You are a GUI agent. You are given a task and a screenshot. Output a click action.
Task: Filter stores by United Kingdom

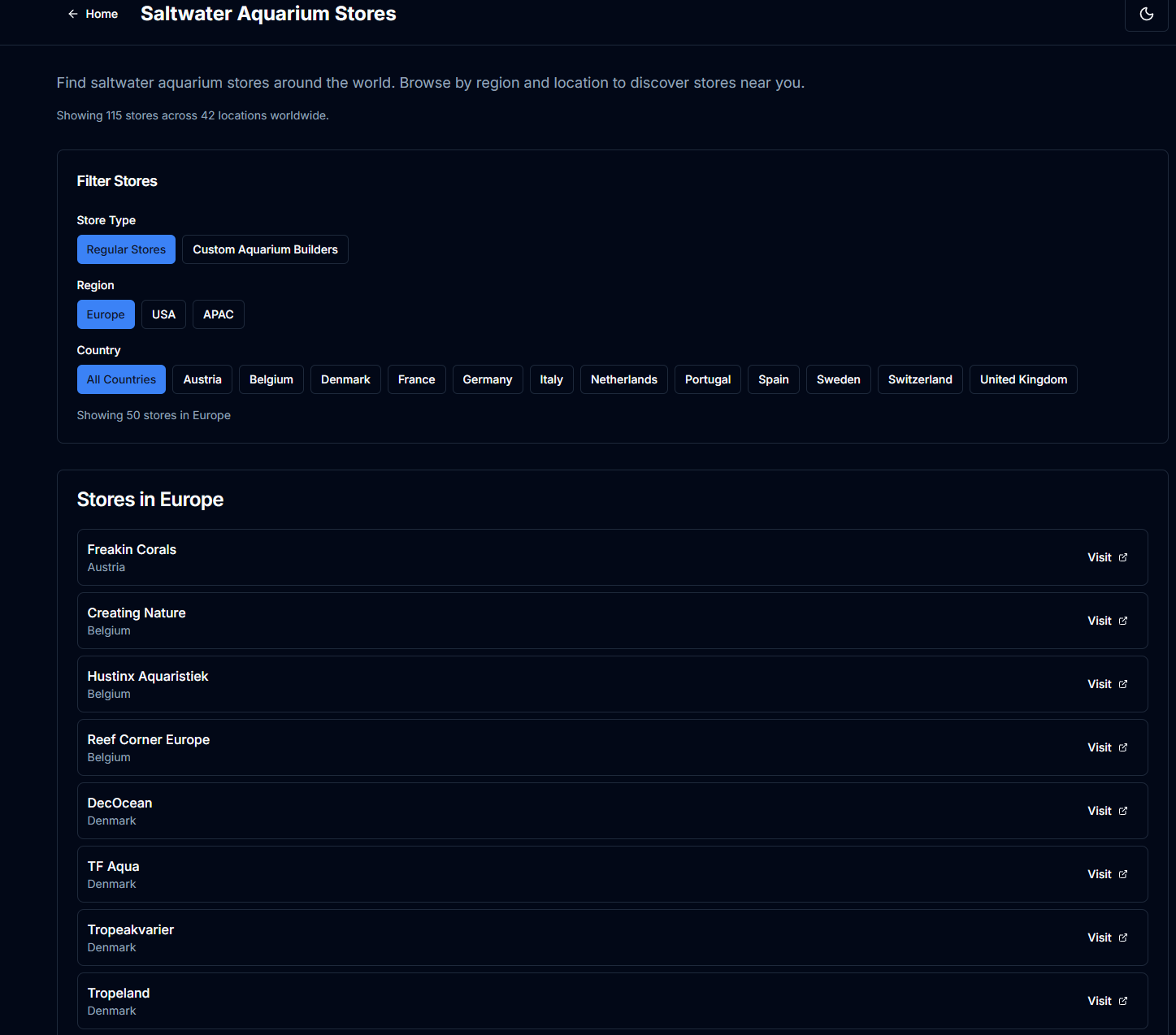[1023, 379]
